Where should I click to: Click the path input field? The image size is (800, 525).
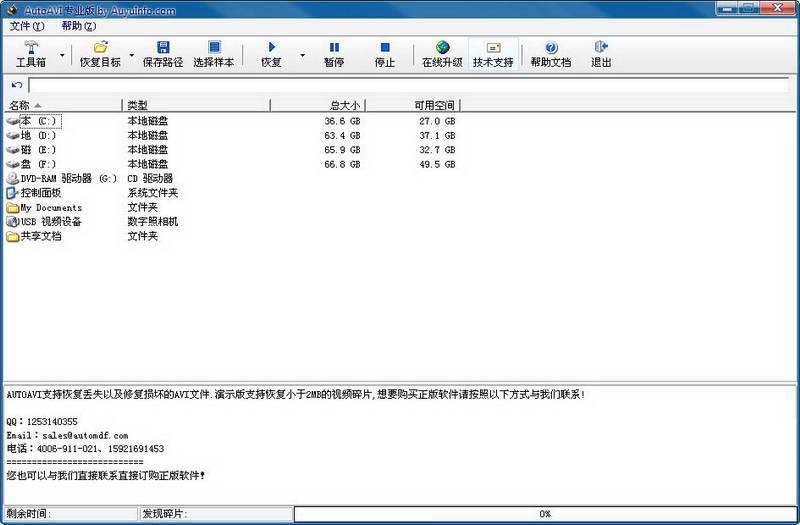410,85
